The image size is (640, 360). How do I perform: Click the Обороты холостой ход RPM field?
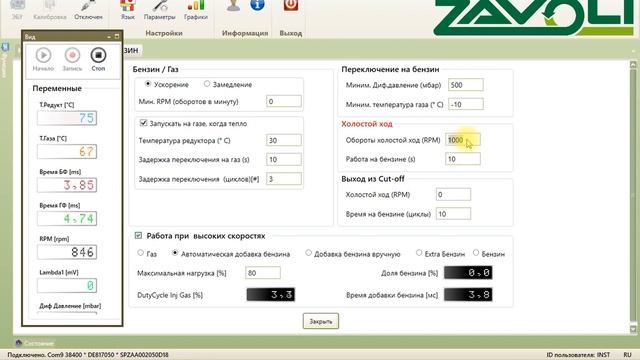[463, 140]
